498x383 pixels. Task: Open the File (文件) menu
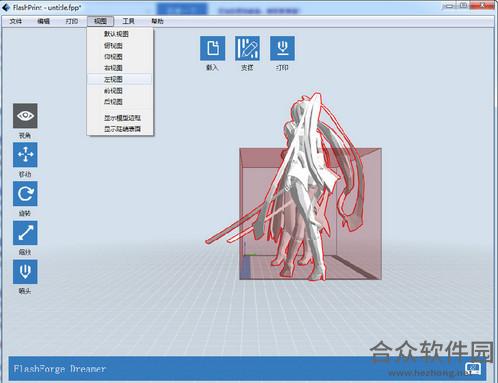coord(16,21)
